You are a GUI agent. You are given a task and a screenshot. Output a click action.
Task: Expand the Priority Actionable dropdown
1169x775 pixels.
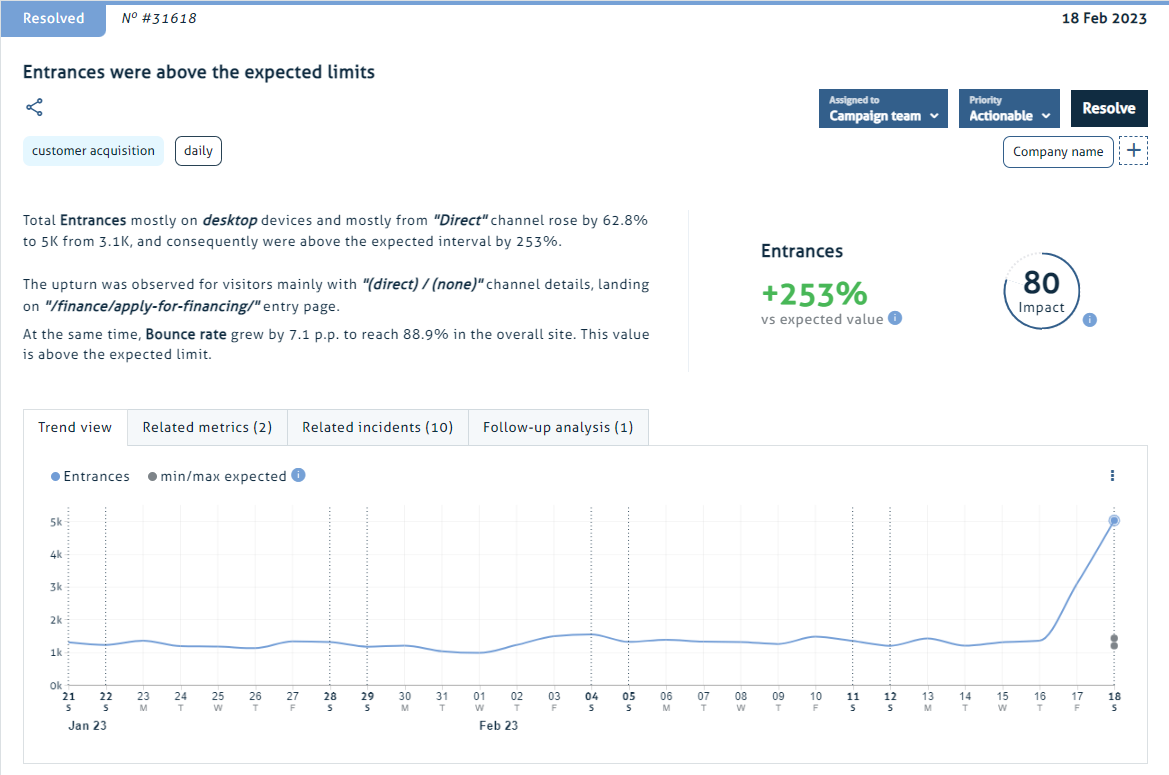tap(1008, 108)
